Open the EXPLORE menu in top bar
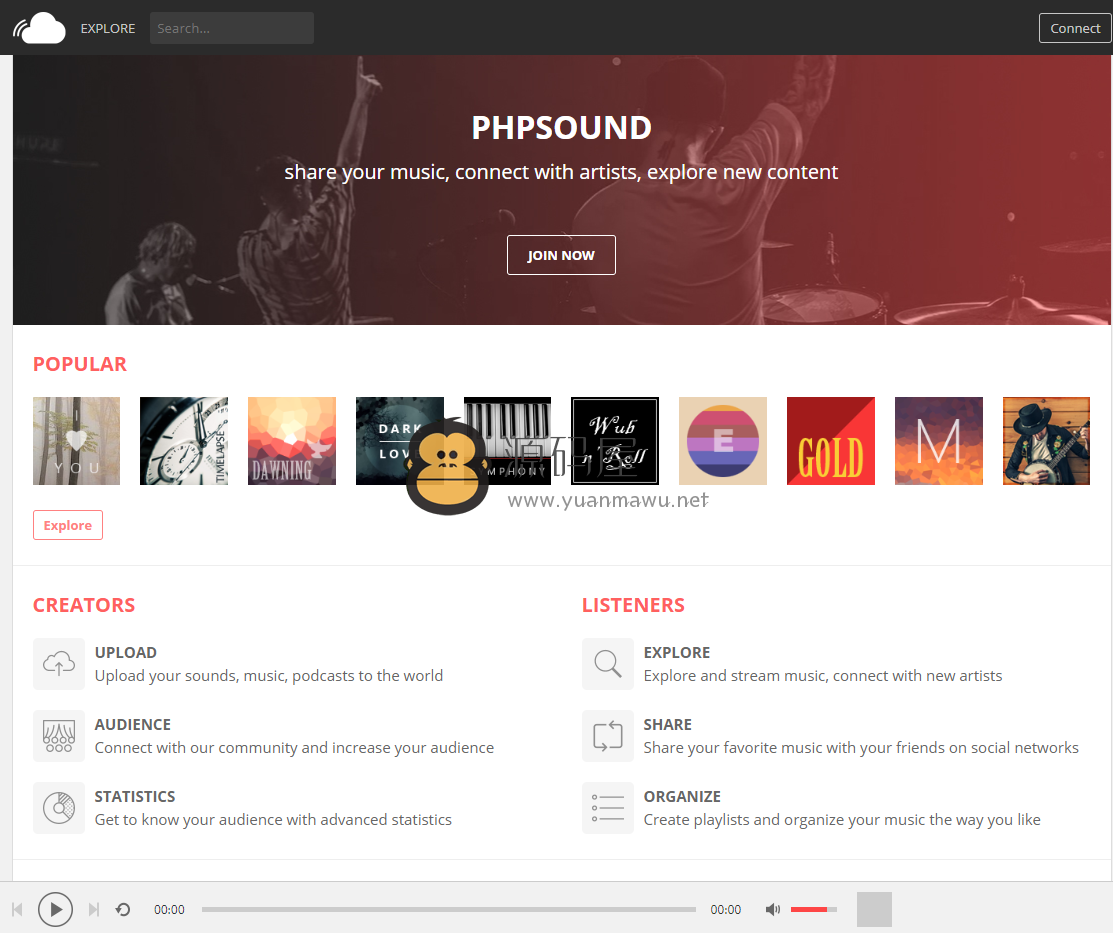The height and width of the screenshot is (933, 1113). [x=108, y=28]
